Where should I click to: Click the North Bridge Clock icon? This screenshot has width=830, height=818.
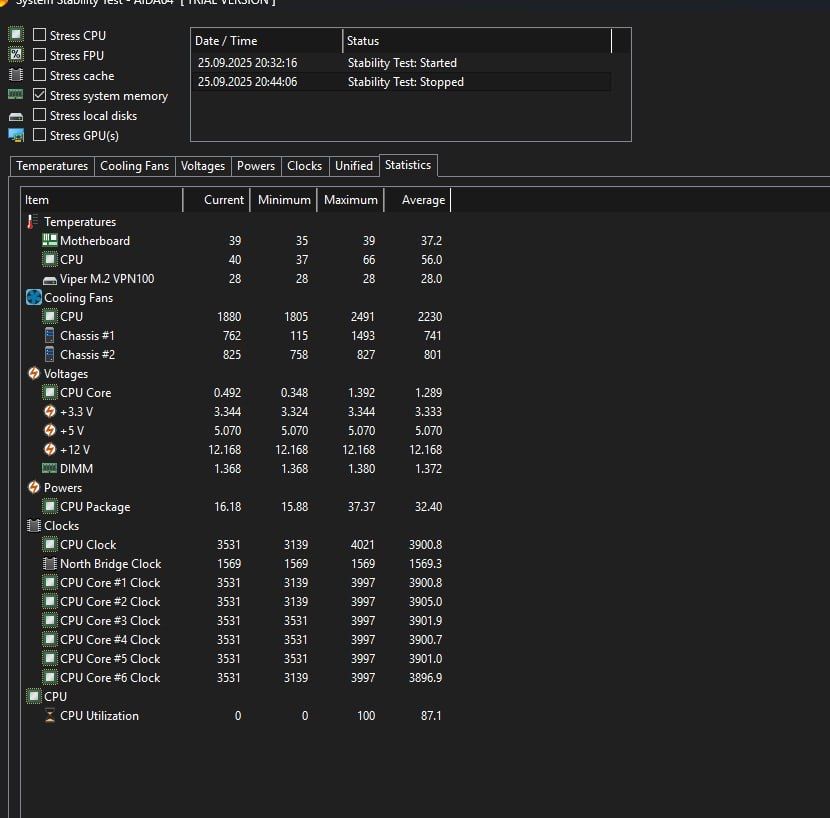coord(50,563)
